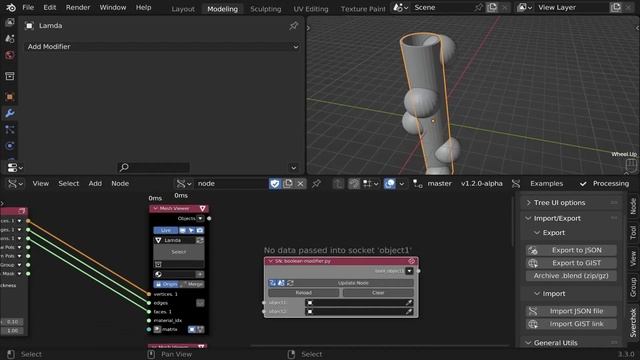Screen dimensions: 640x360
Task: Click the properties search field
Action: pyautogui.click(x=153, y=167)
